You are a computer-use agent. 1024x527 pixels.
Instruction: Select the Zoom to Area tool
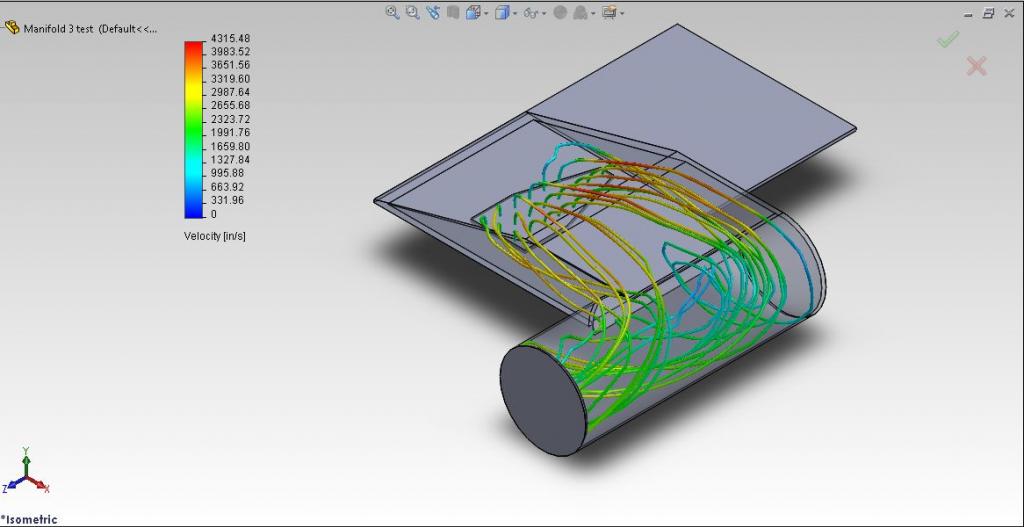point(412,12)
